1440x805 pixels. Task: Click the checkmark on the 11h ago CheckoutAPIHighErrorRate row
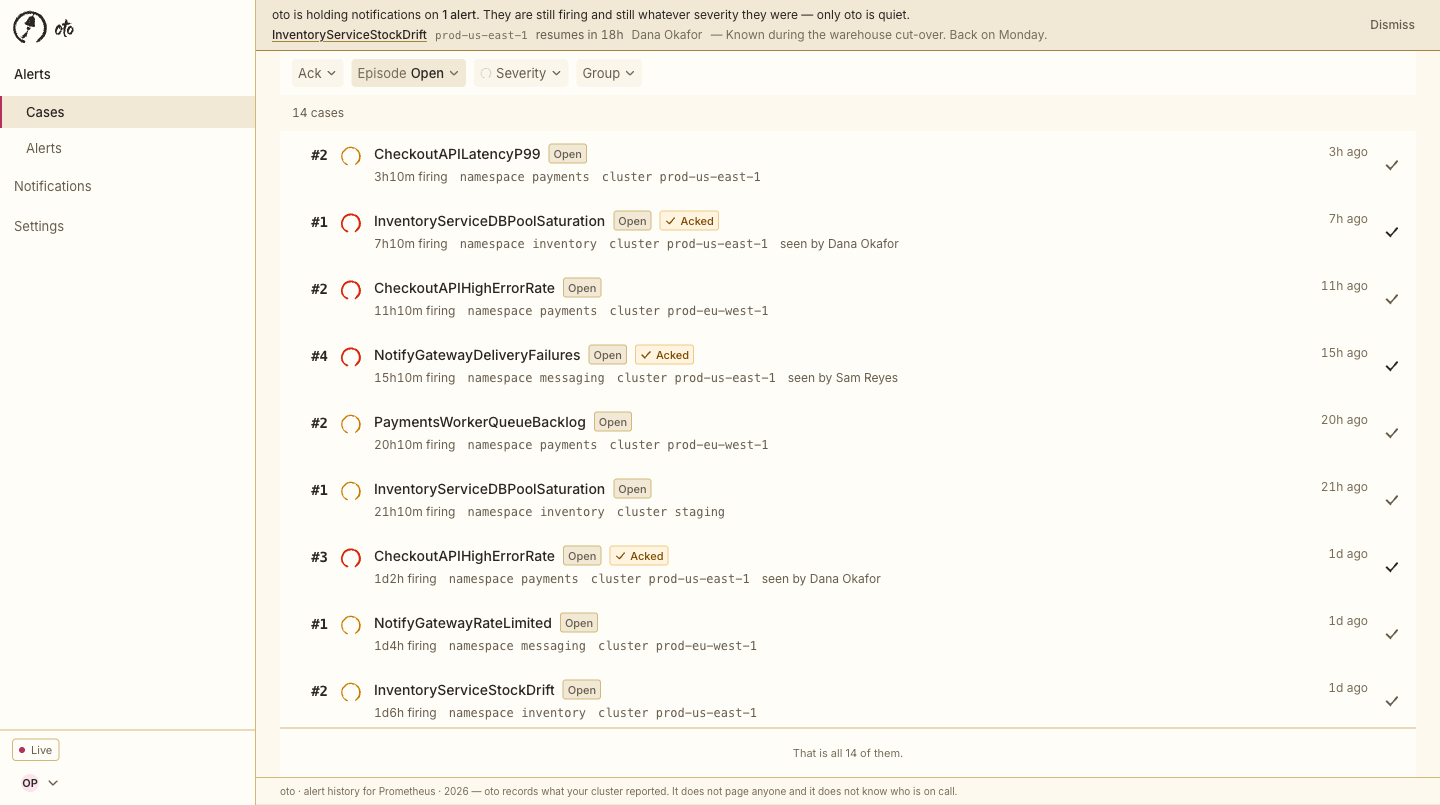tap(1392, 299)
